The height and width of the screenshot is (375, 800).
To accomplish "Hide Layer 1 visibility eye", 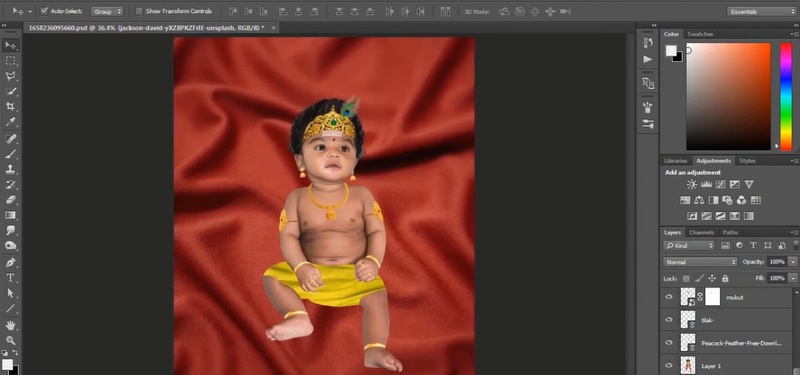I will 669,366.
